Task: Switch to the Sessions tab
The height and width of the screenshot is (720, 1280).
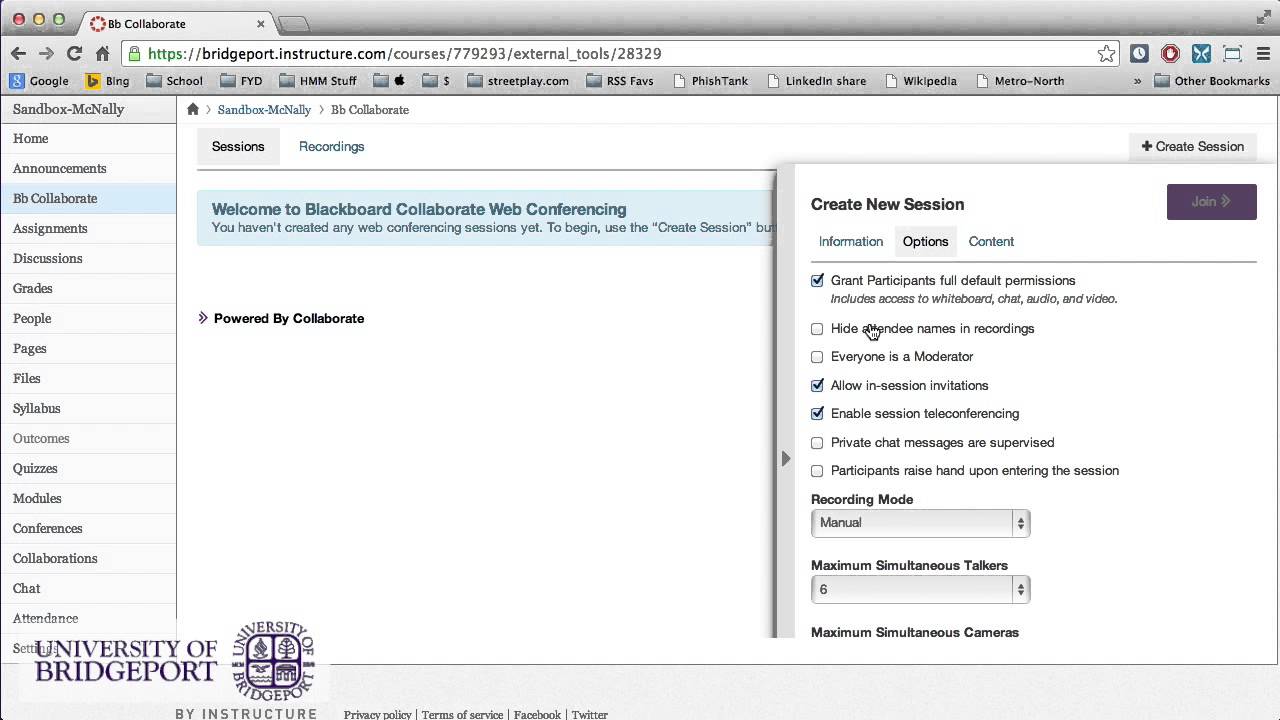Action: point(238,147)
